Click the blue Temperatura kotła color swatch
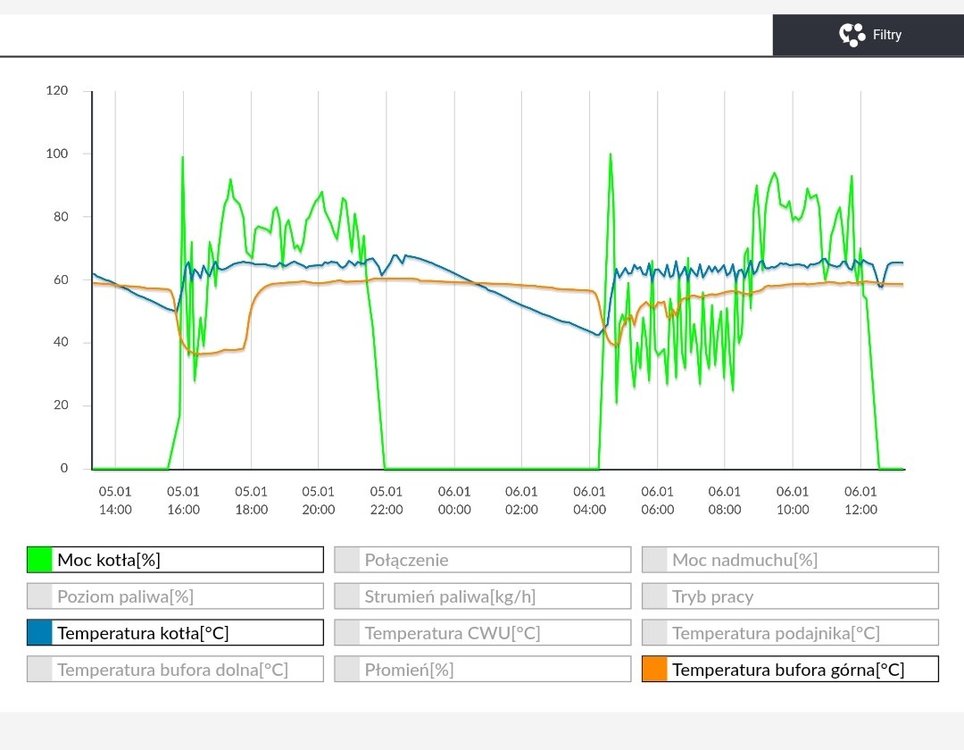 pyautogui.click(x=40, y=633)
